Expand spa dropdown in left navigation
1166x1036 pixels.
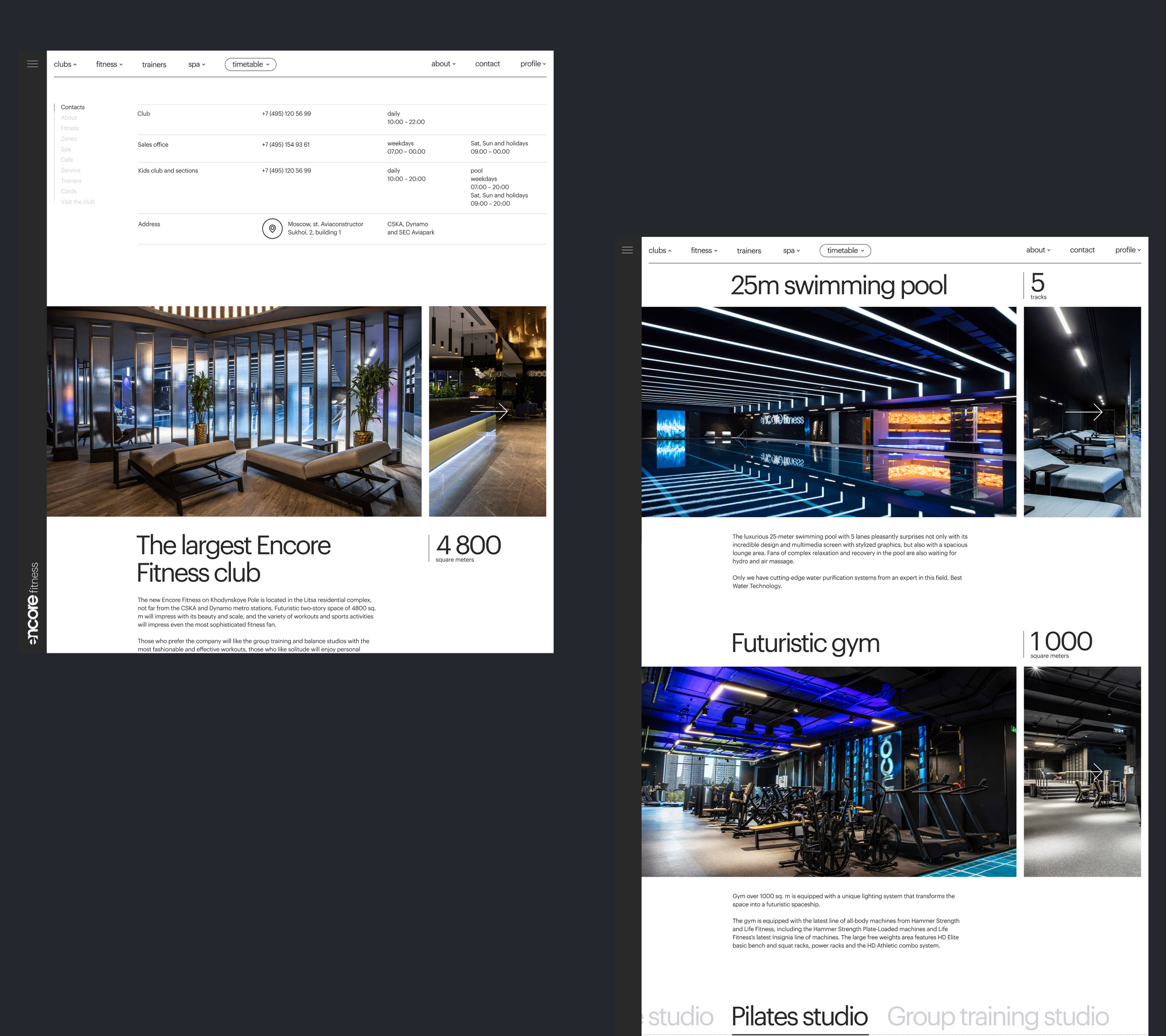(196, 64)
